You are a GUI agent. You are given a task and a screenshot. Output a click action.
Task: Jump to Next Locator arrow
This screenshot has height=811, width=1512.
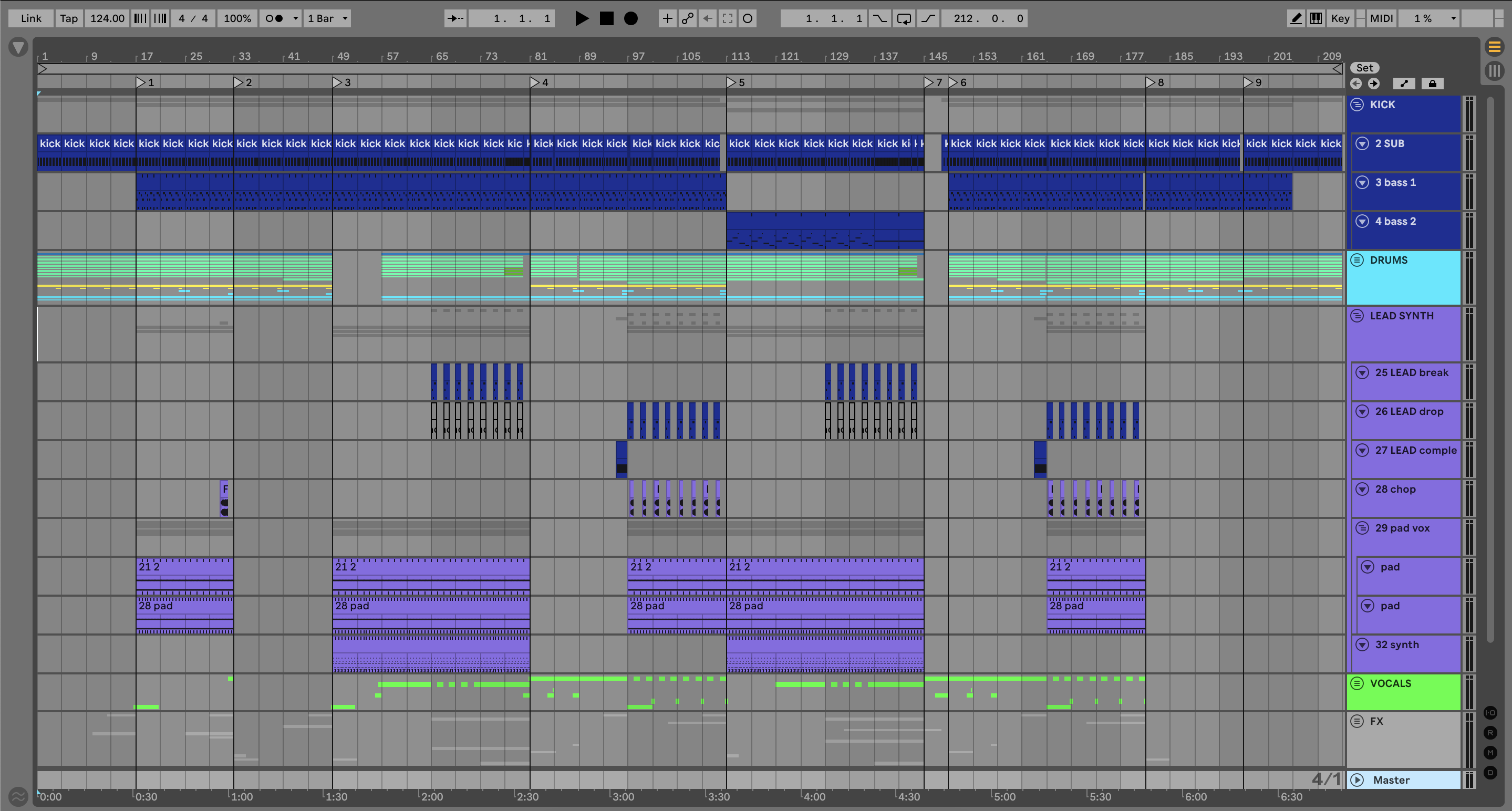click(1373, 84)
